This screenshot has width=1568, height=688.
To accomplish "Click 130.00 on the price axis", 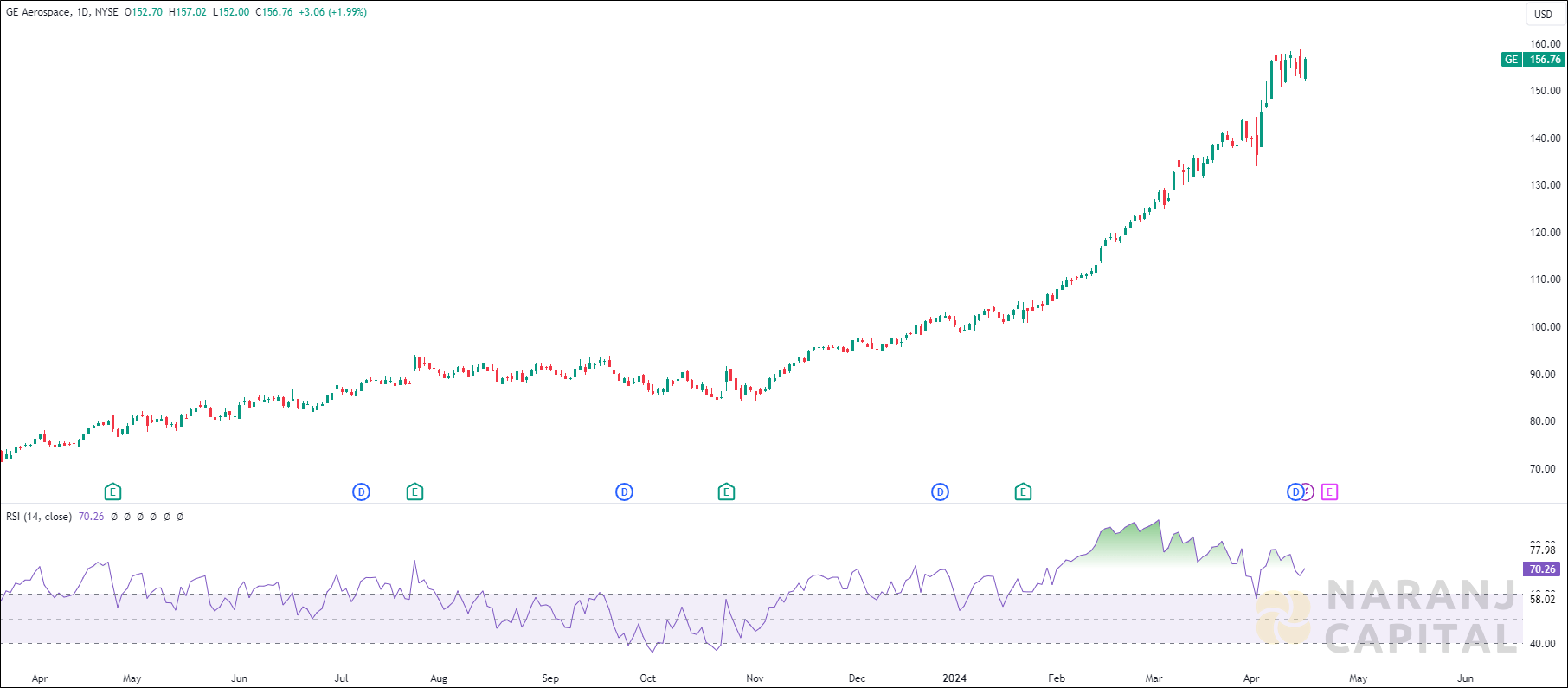I will 1545,185.
